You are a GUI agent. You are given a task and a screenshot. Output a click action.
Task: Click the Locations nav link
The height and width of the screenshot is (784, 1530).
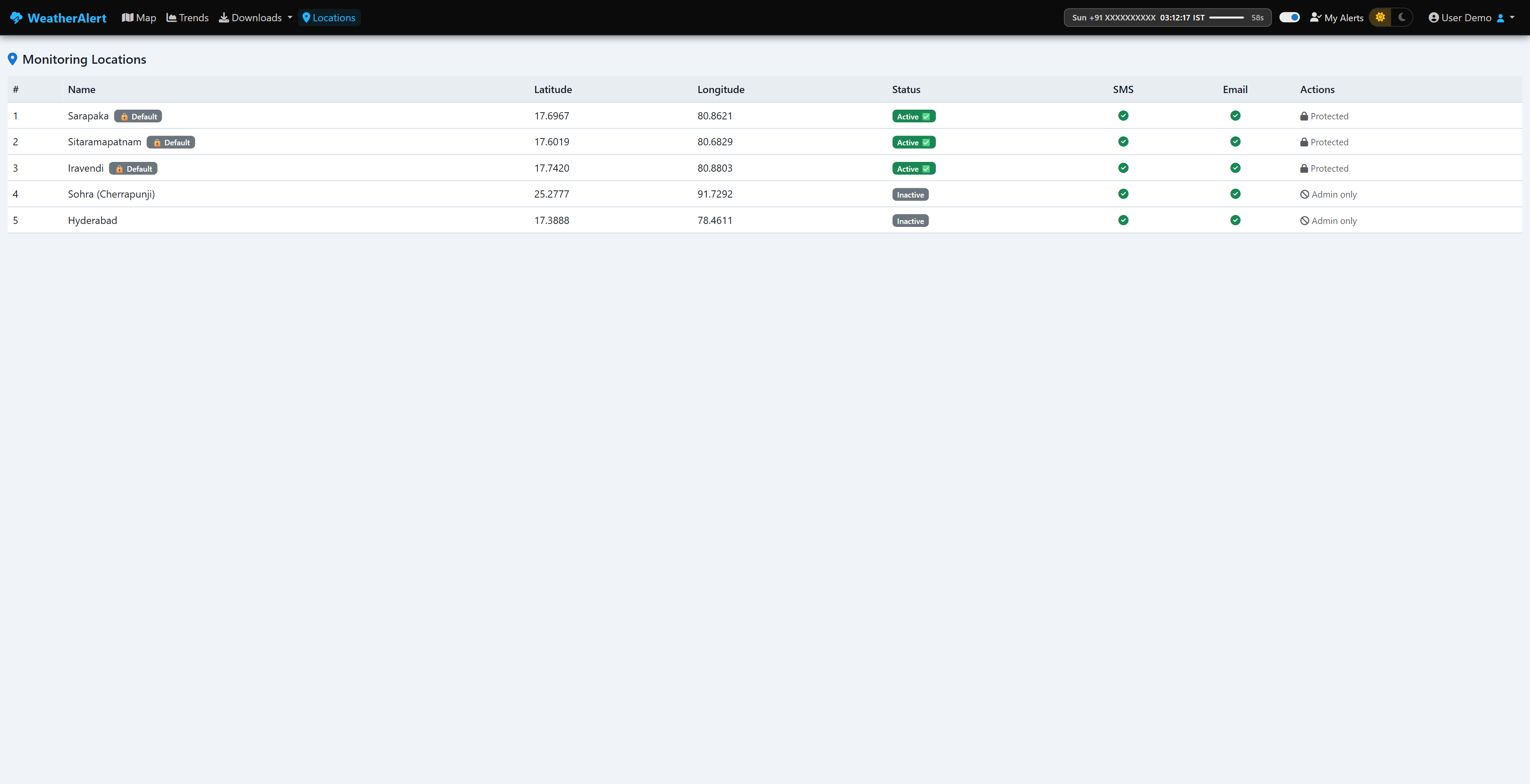click(x=329, y=18)
